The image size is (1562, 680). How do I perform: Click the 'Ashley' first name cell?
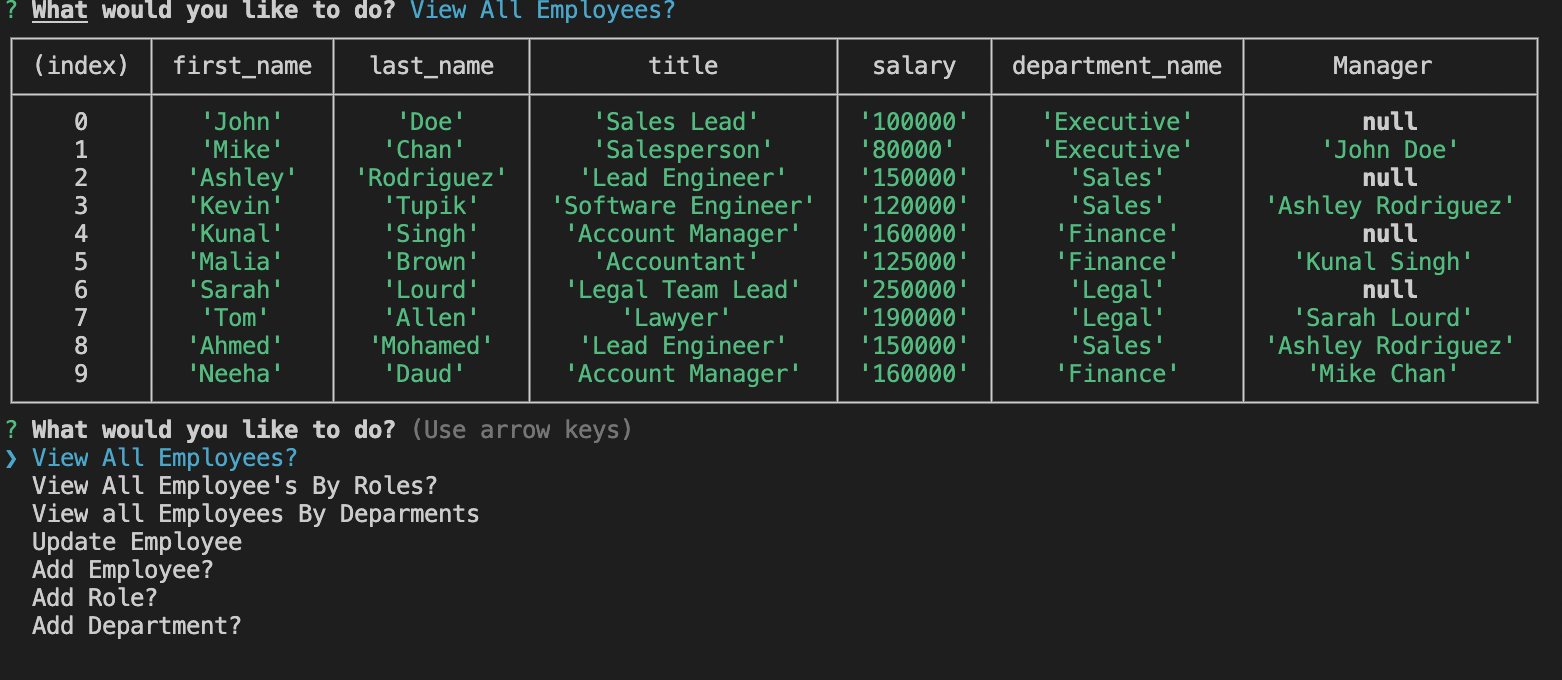(x=242, y=178)
